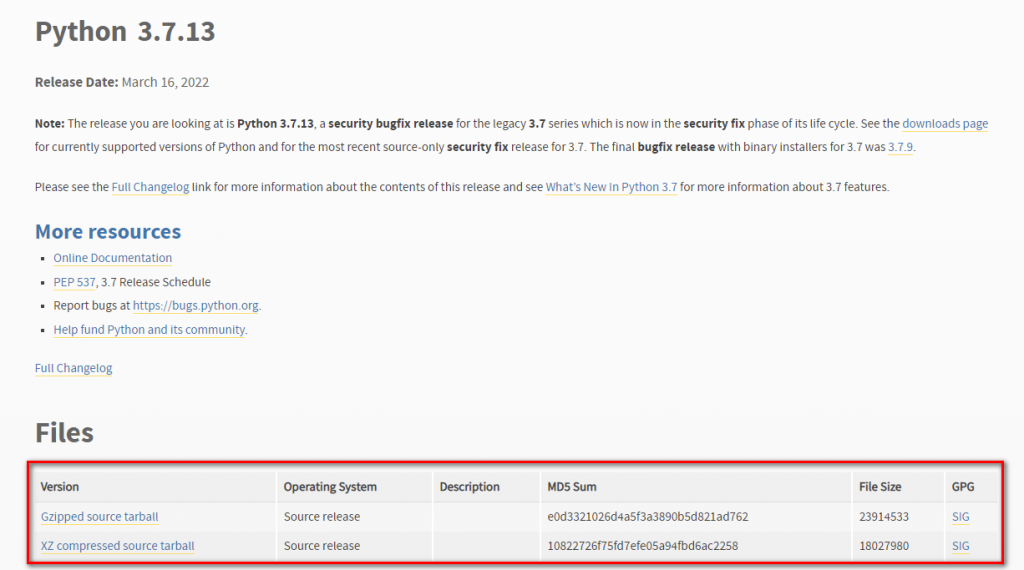This screenshot has width=1024, height=570.
Task: Open SIG link for Gzipped source tarball
Action: click(961, 517)
